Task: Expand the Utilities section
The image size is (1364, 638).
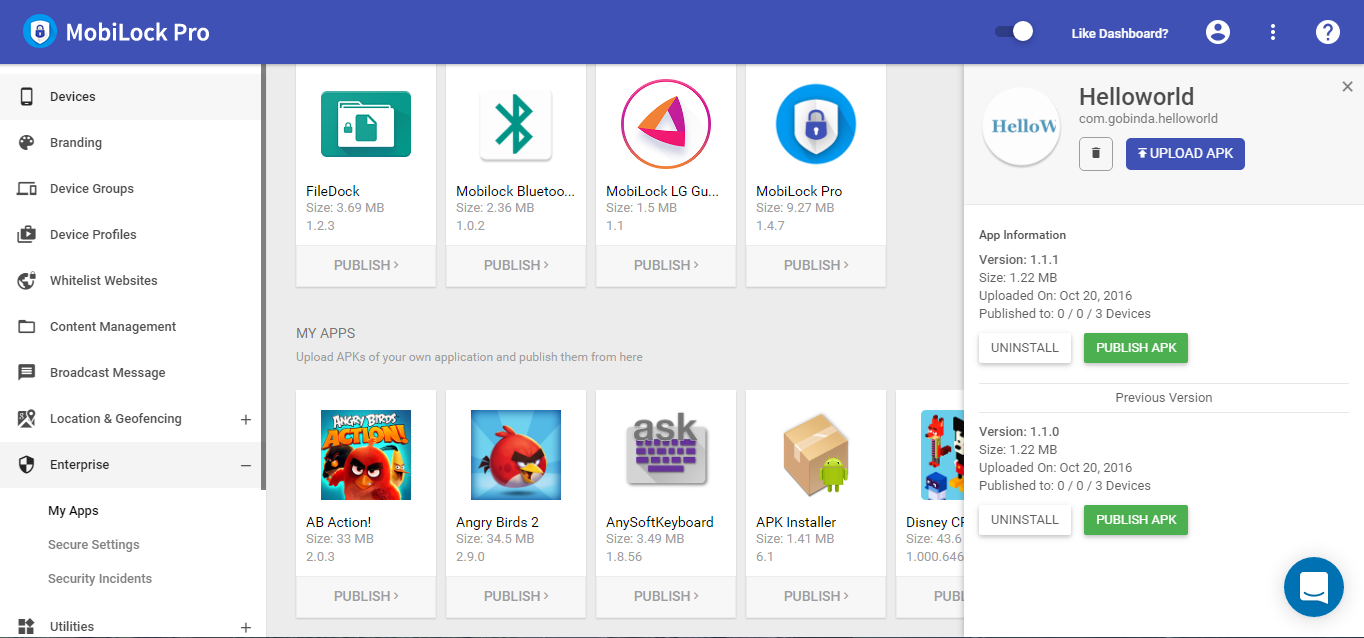Action: [246, 627]
